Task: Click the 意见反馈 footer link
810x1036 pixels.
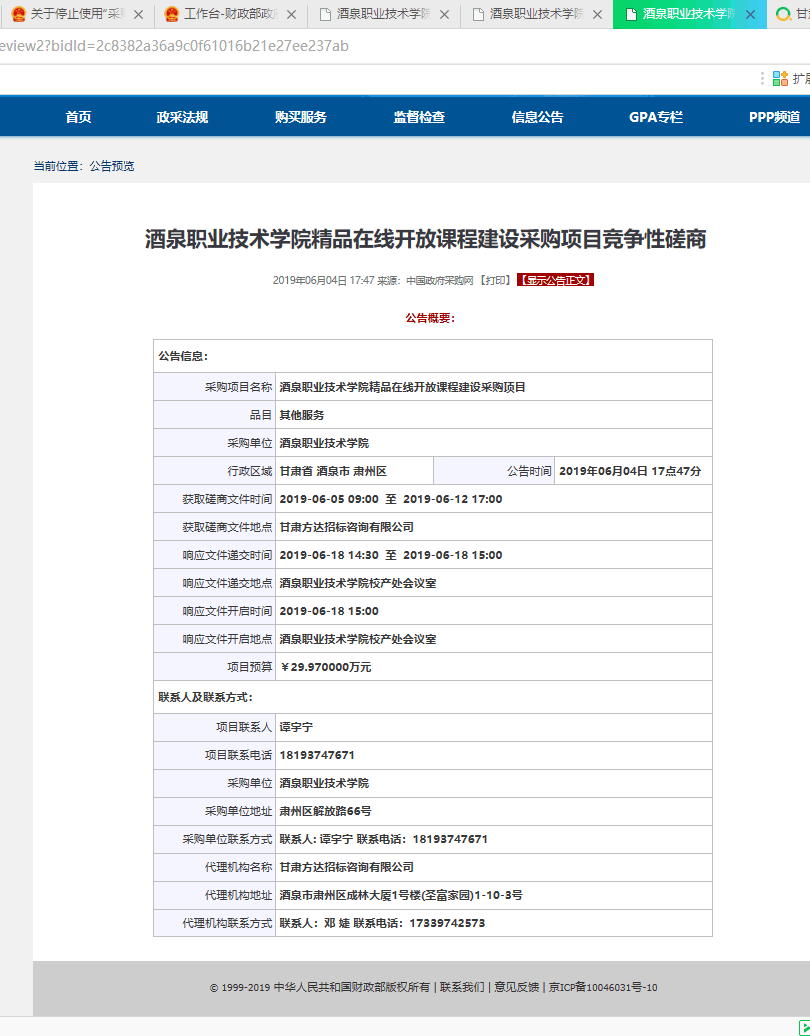Action: 516,987
